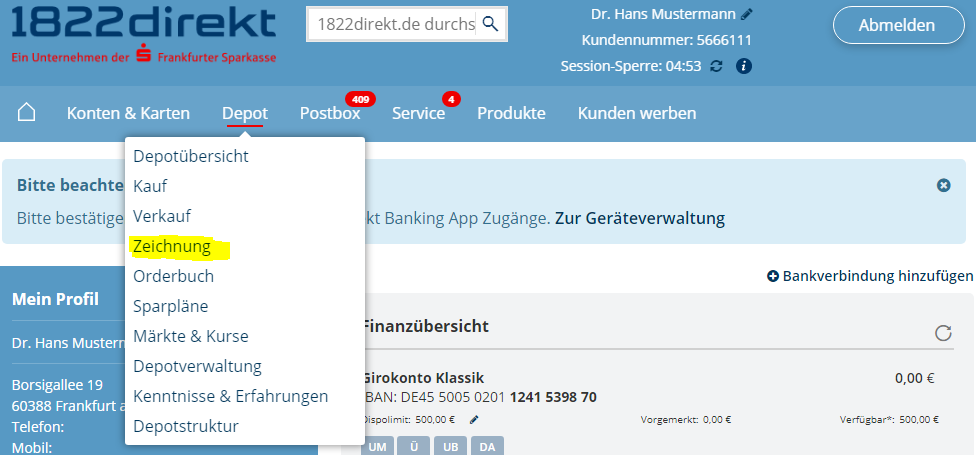Viewport: 976px width, 455px height.
Task: Open Konten & Karten menu
Action: (x=128, y=113)
